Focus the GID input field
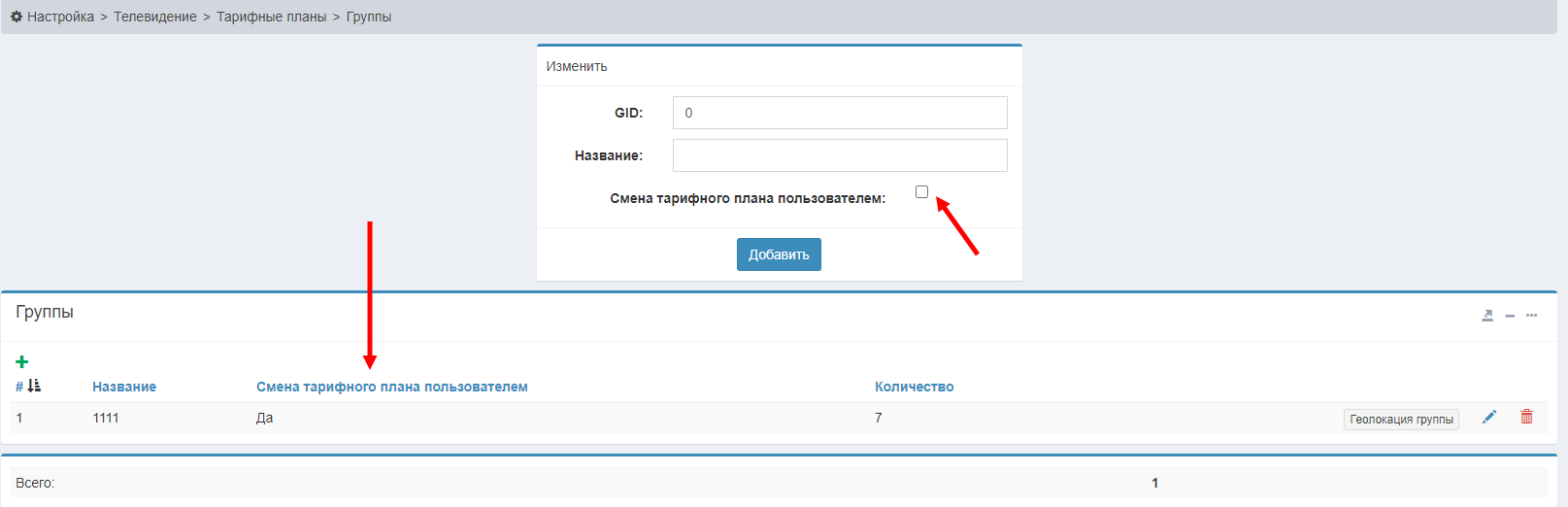1568x507 pixels. pos(839,113)
